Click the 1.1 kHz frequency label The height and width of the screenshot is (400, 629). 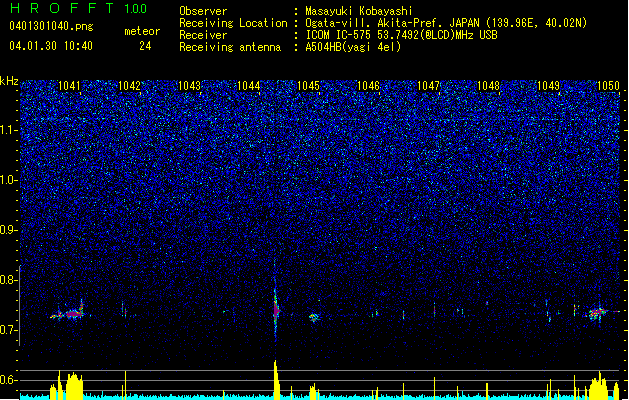(9, 130)
